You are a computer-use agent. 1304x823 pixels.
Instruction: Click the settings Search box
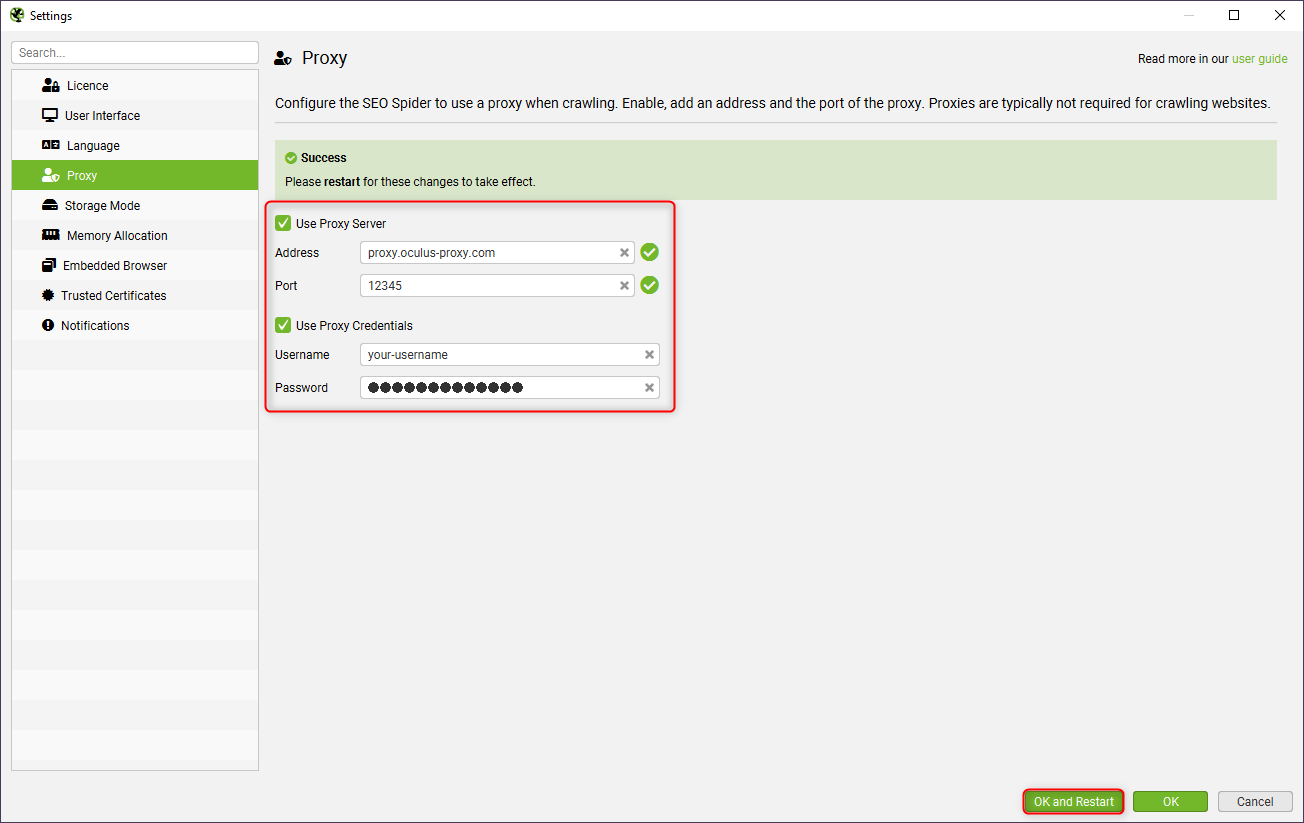[135, 53]
